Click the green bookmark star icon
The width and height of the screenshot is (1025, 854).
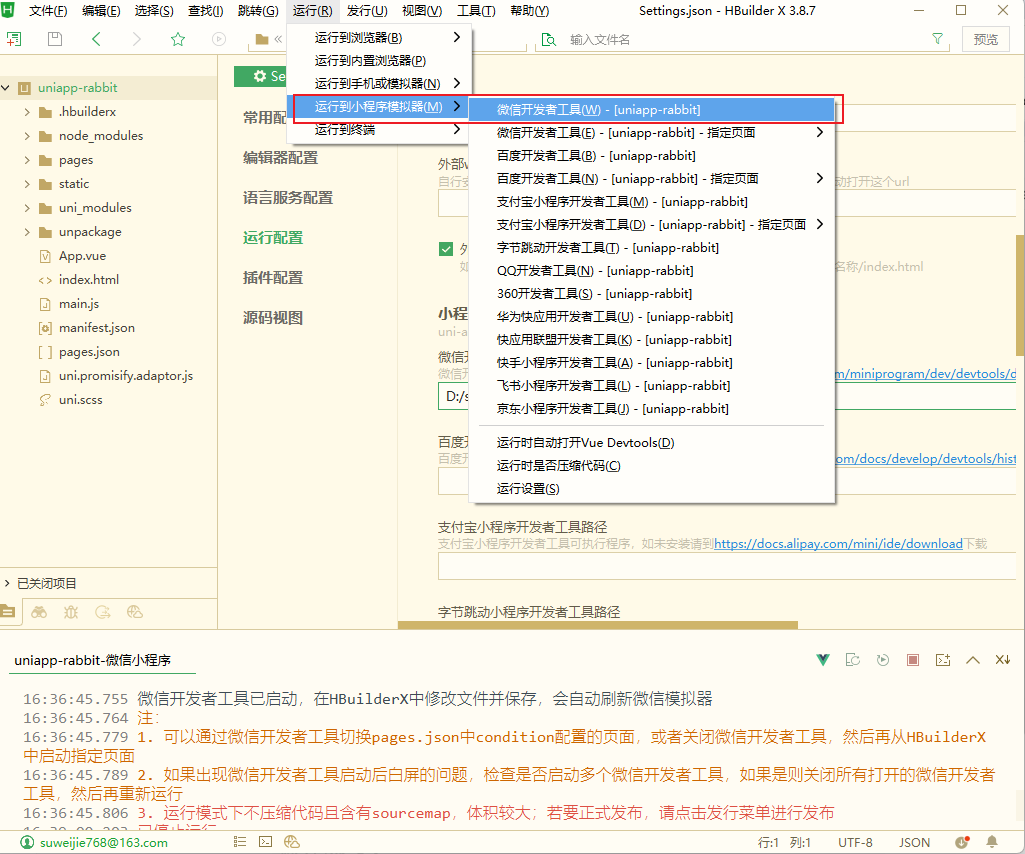[178, 39]
